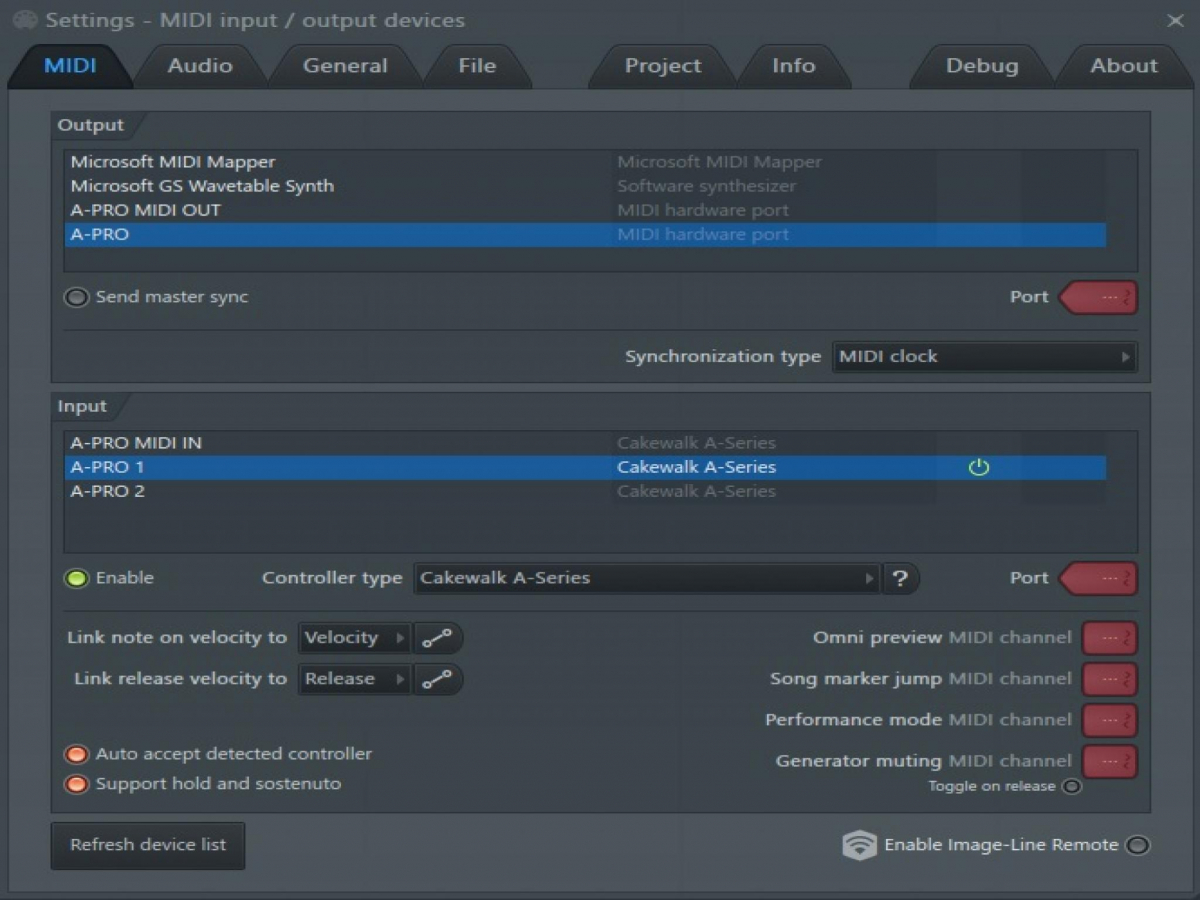The image size is (1200, 900).
Task: Disable the input Enable toggle
Action: click(76, 578)
